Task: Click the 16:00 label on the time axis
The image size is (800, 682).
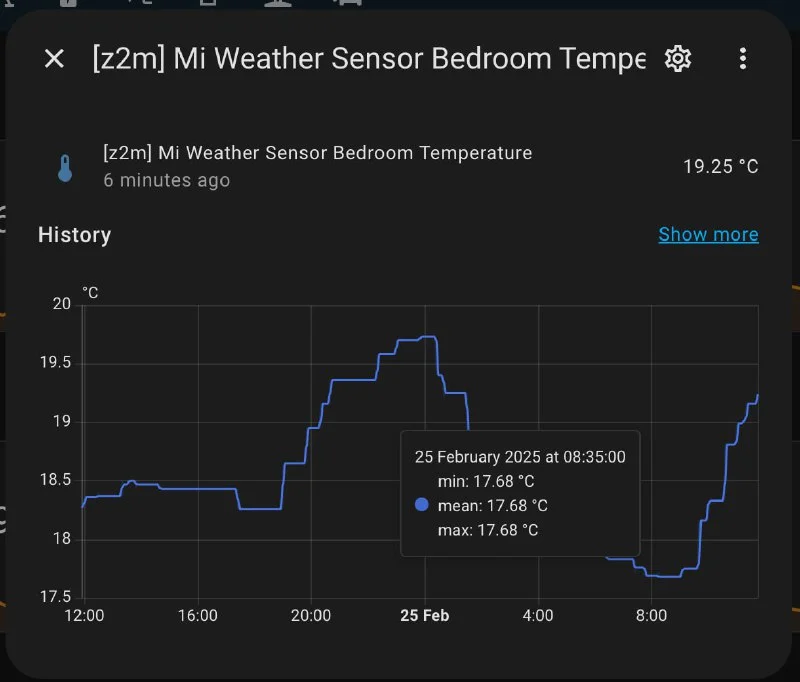Action: tap(198, 616)
